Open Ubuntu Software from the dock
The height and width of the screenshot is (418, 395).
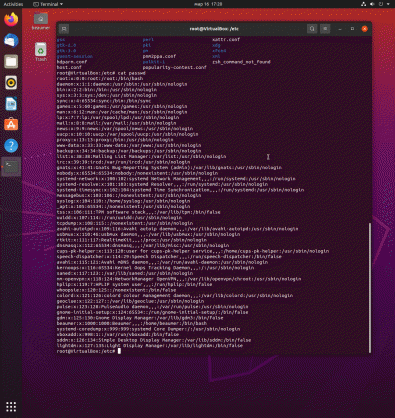[x=11, y=125]
